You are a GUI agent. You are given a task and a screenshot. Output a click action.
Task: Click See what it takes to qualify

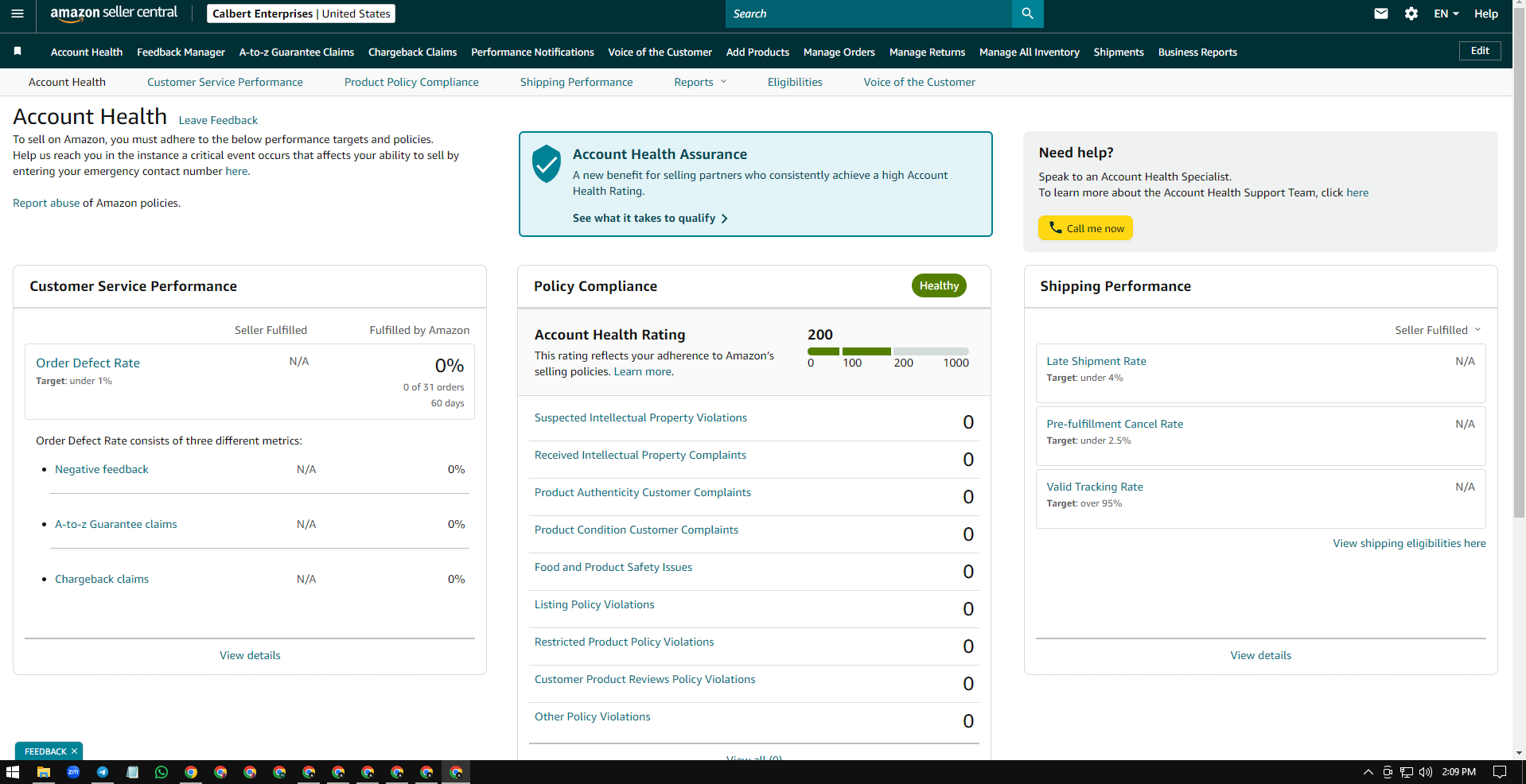[650, 218]
